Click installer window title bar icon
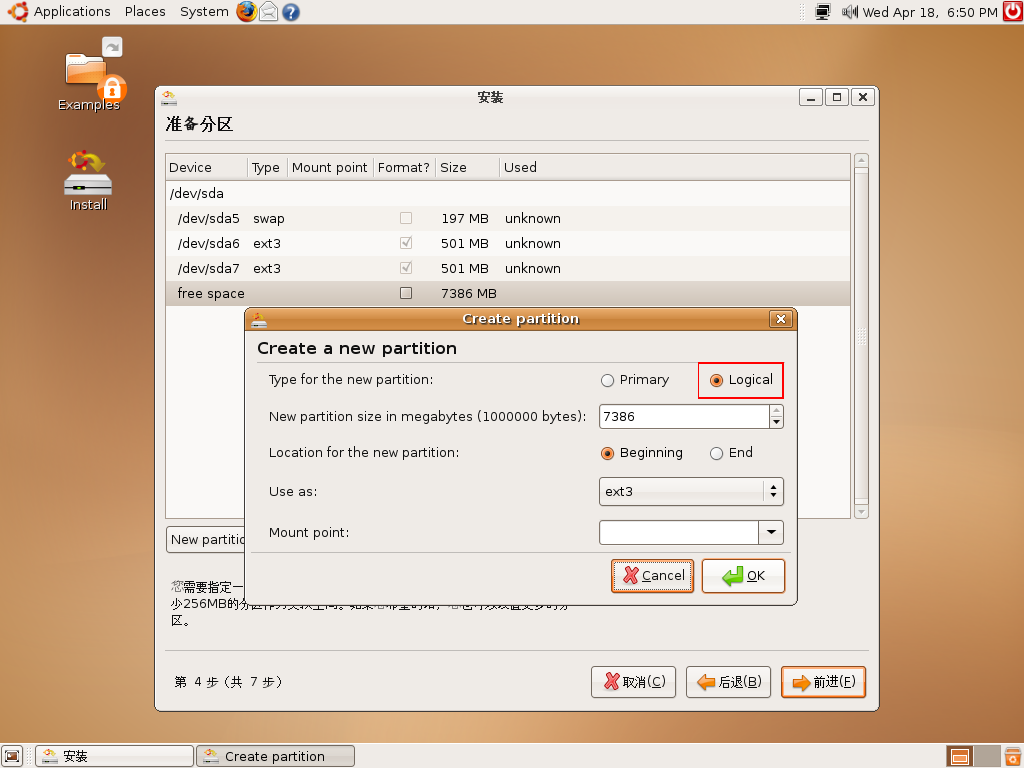Viewport: 1024px width, 768px height. click(x=168, y=98)
